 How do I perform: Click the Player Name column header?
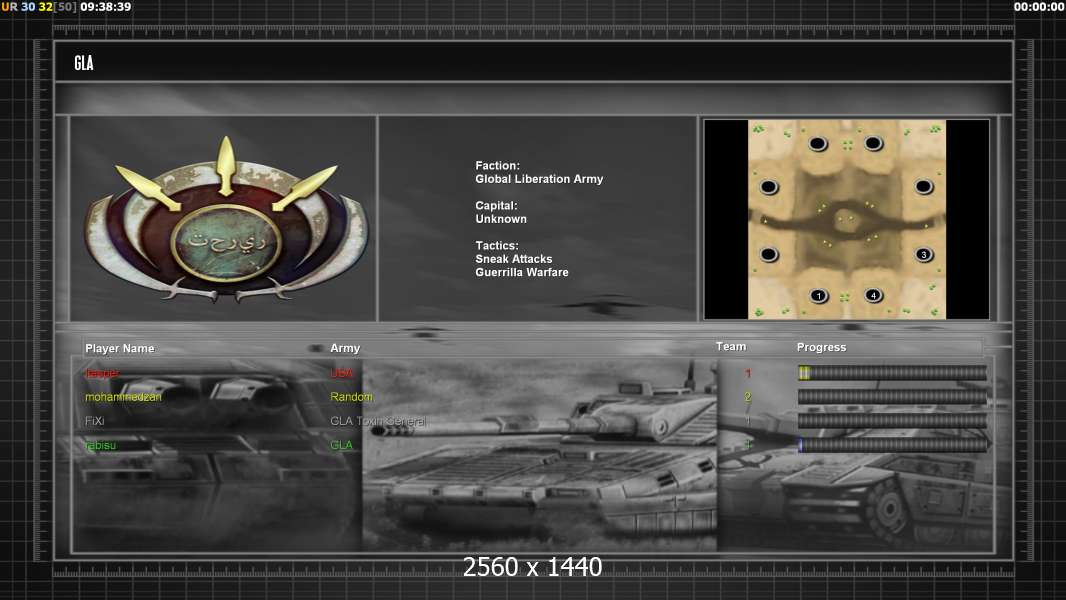pyautogui.click(x=120, y=348)
